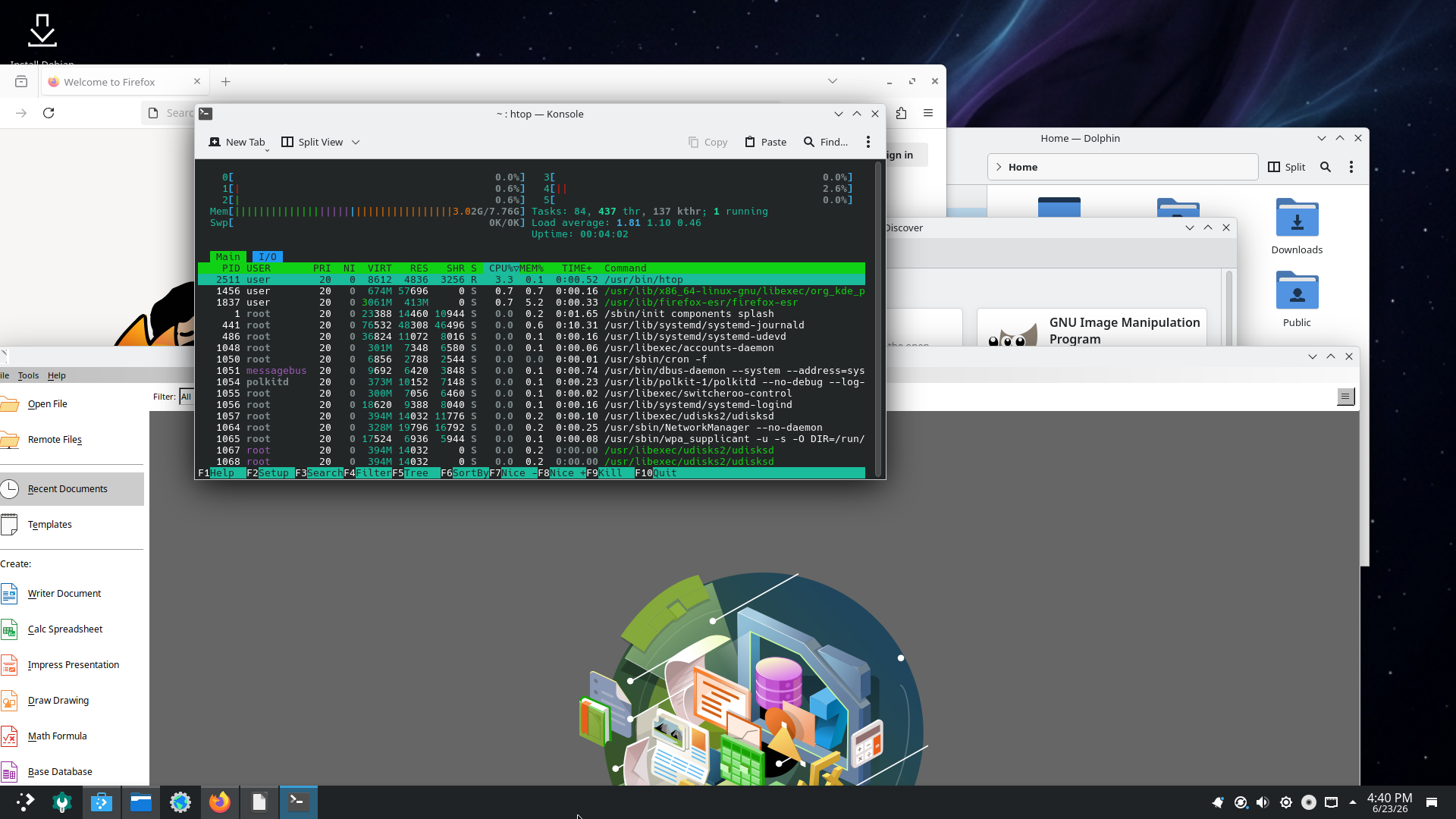Open Firefox extensions puzzle icon
The image size is (1456, 819).
click(x=901, y=113)
